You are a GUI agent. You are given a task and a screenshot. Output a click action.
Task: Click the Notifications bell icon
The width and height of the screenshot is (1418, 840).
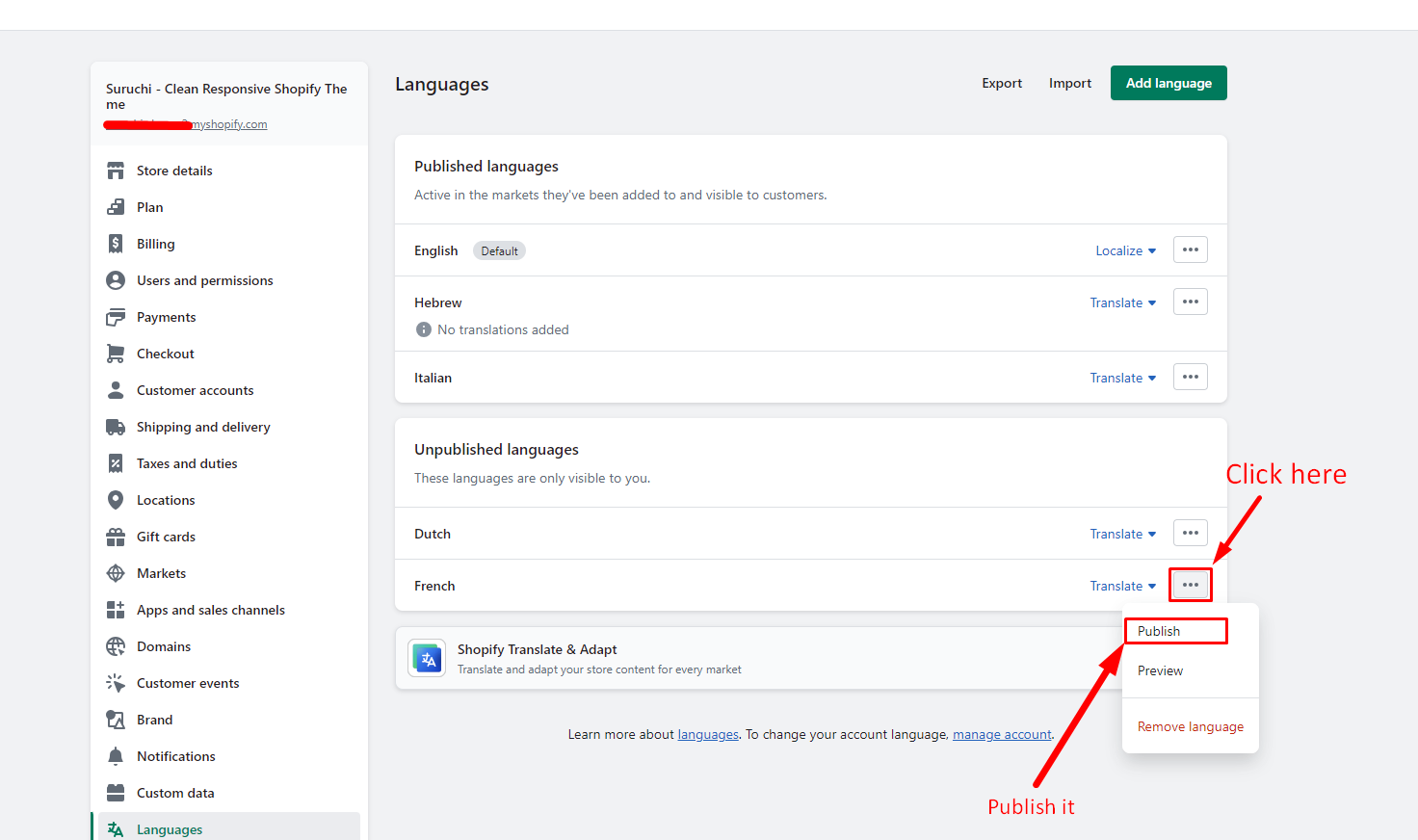click(x=116, y=756)
